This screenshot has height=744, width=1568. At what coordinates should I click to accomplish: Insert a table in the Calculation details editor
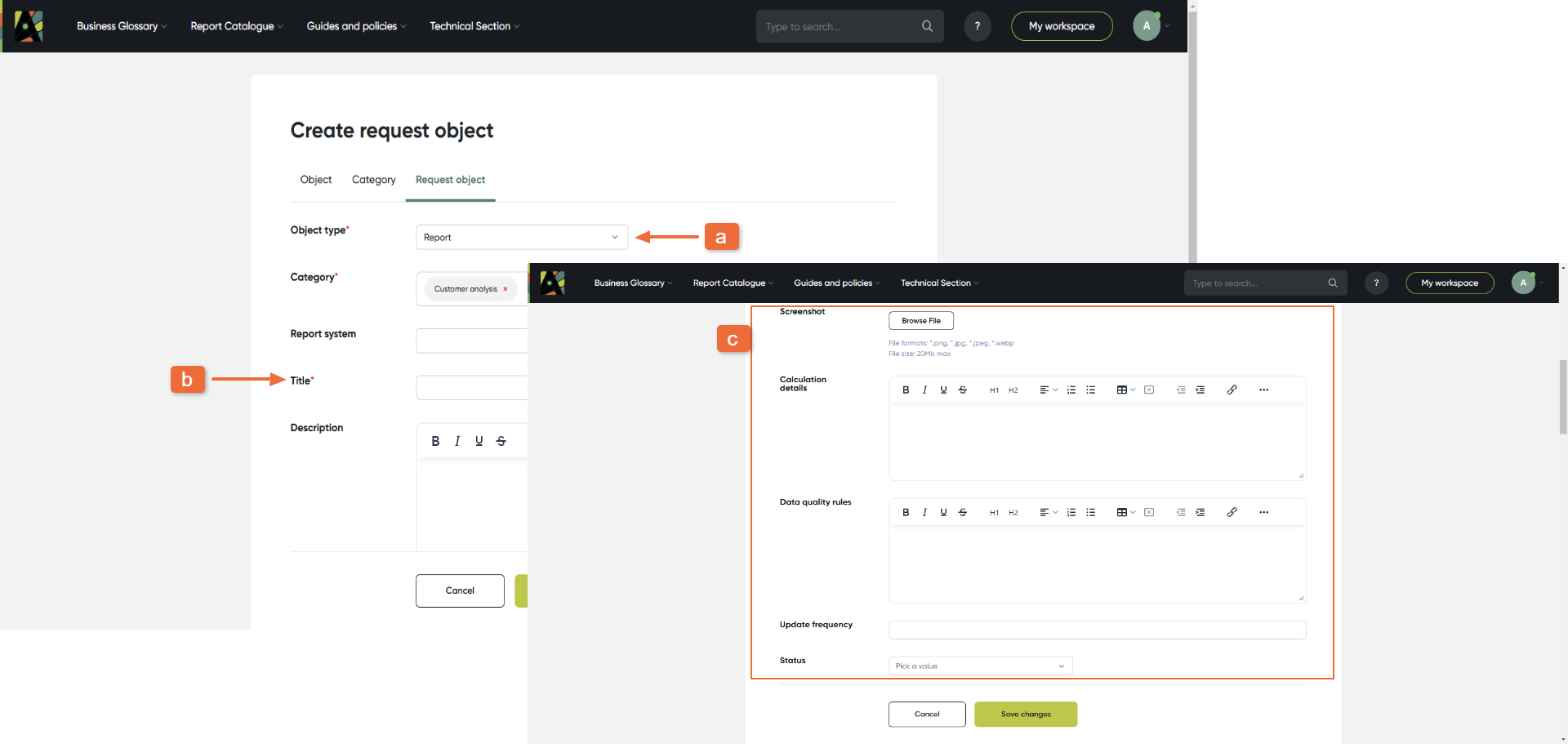(x=1122, y=390)
